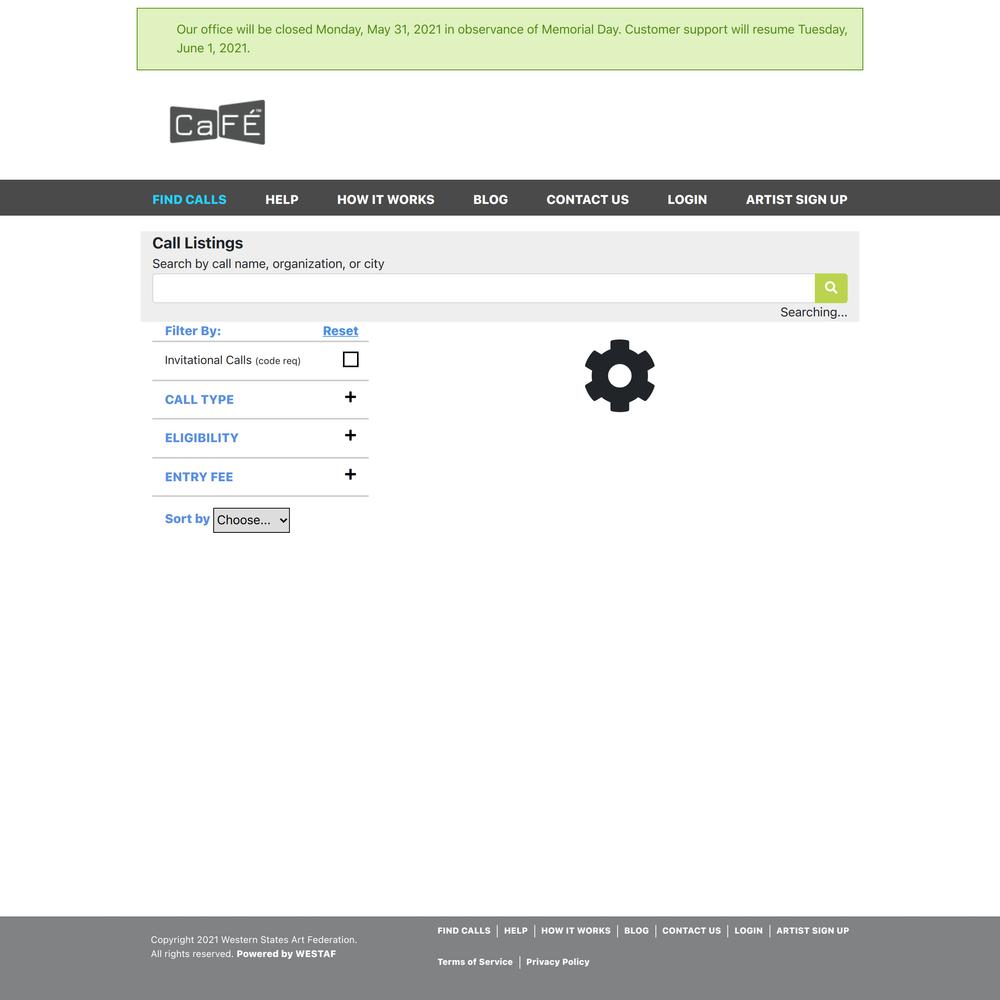
Task: Follow footer Find Calls link
Action: point(464,930)
